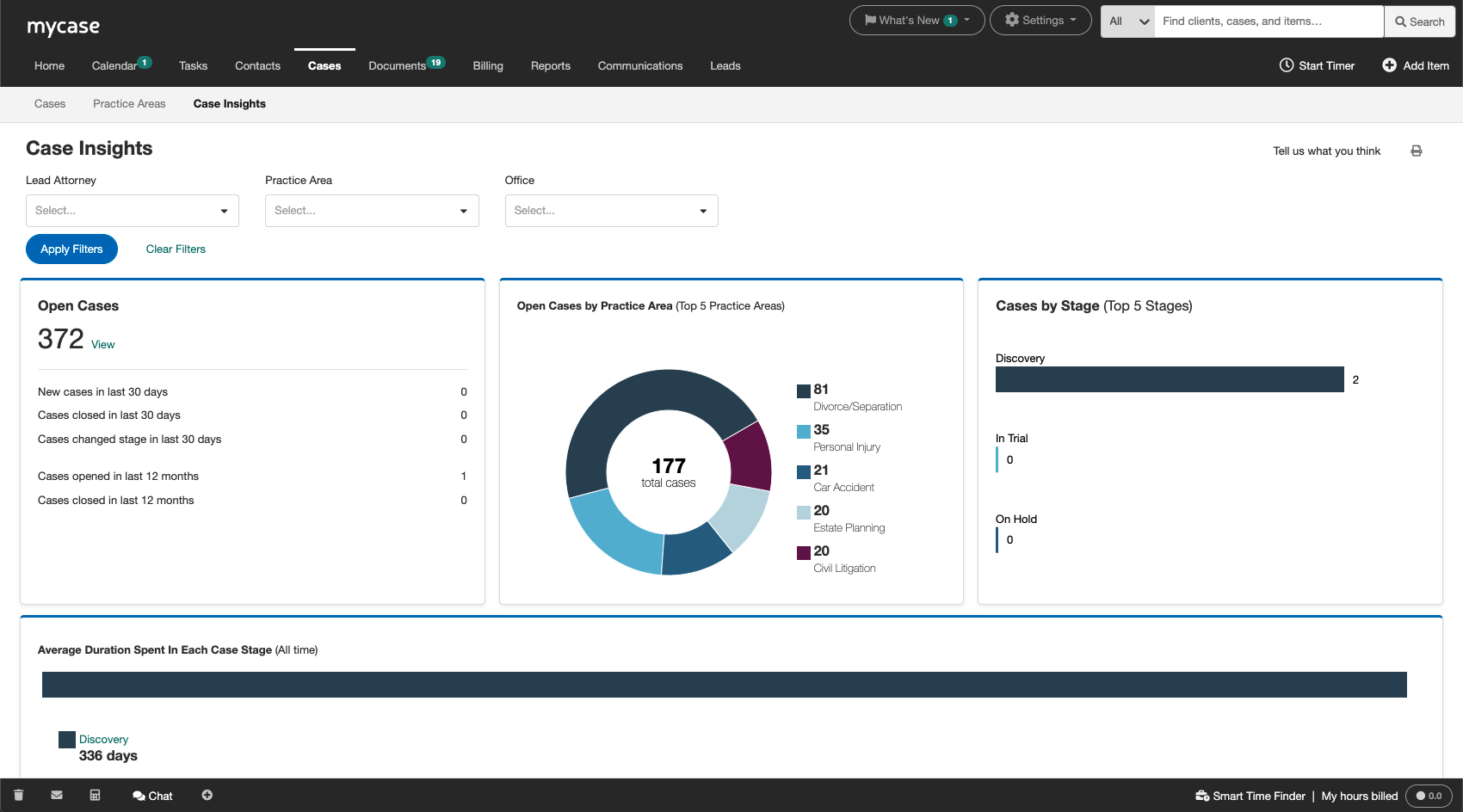Click in the Find clients search field
This screenshot has width=1463, height=812.
(x=1269, y=22)
